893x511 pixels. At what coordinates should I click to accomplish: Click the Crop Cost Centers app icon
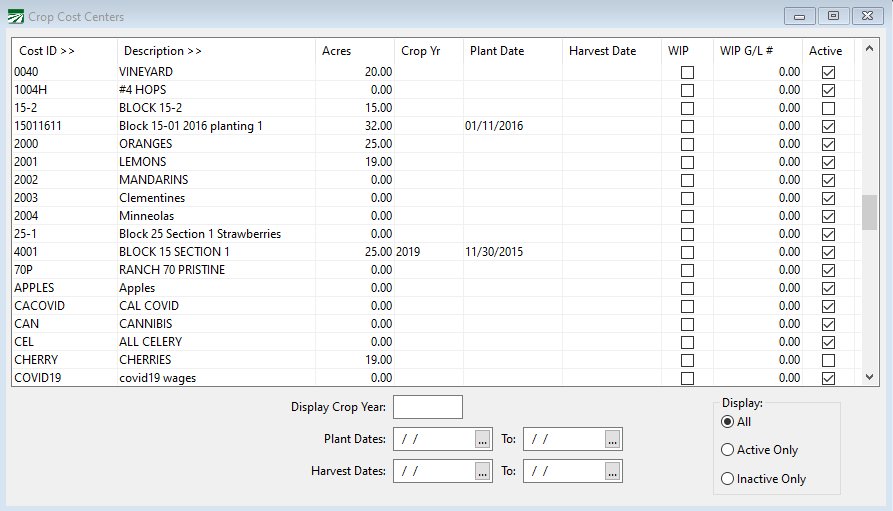(x=15, y=17)
